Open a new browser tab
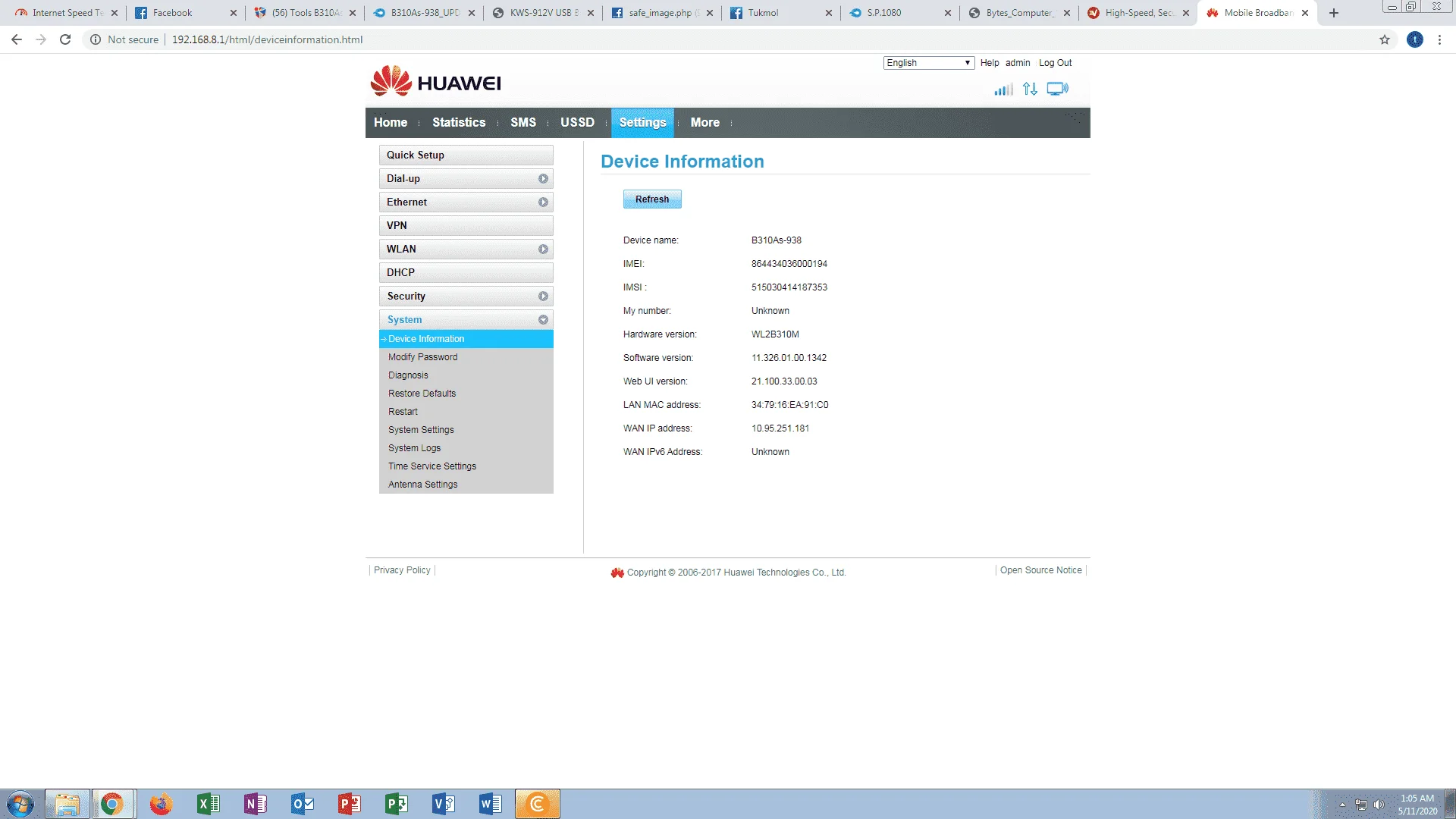The width and height of the screenshot is (1456, 819). coord(1334,13)
